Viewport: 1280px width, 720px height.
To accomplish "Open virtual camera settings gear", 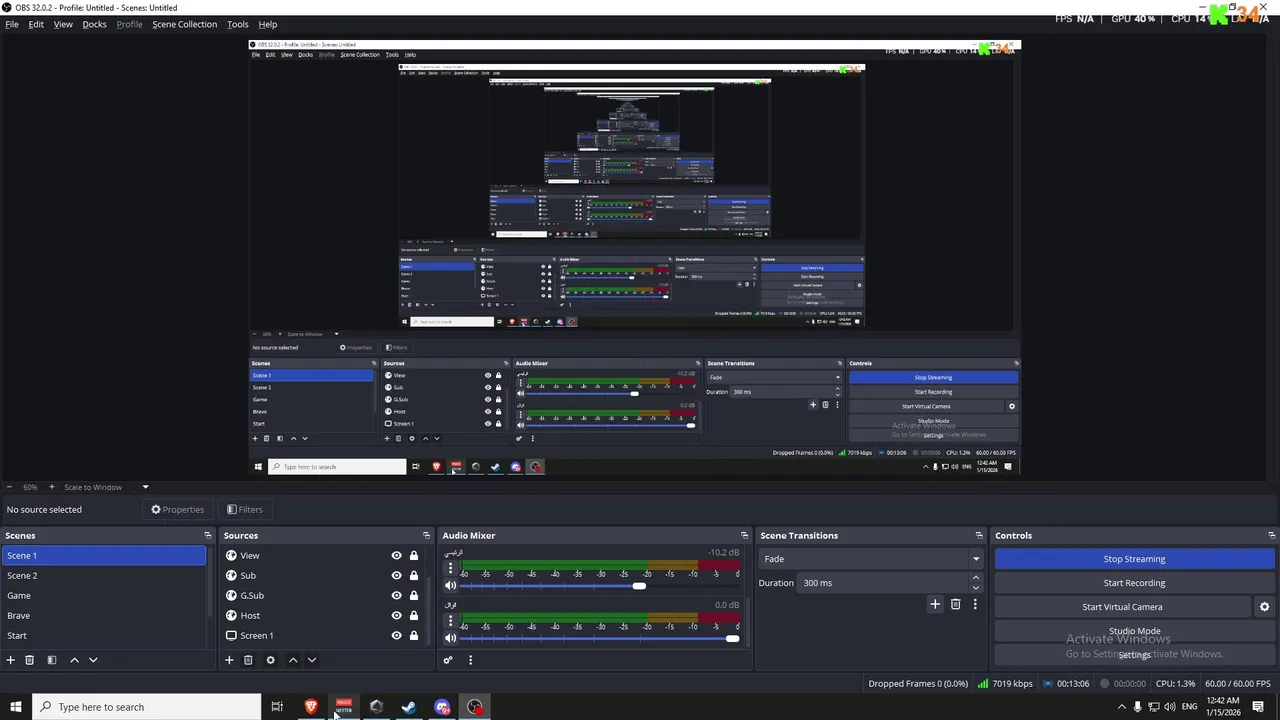I will pyautogui.click(x=1264, y=607).
